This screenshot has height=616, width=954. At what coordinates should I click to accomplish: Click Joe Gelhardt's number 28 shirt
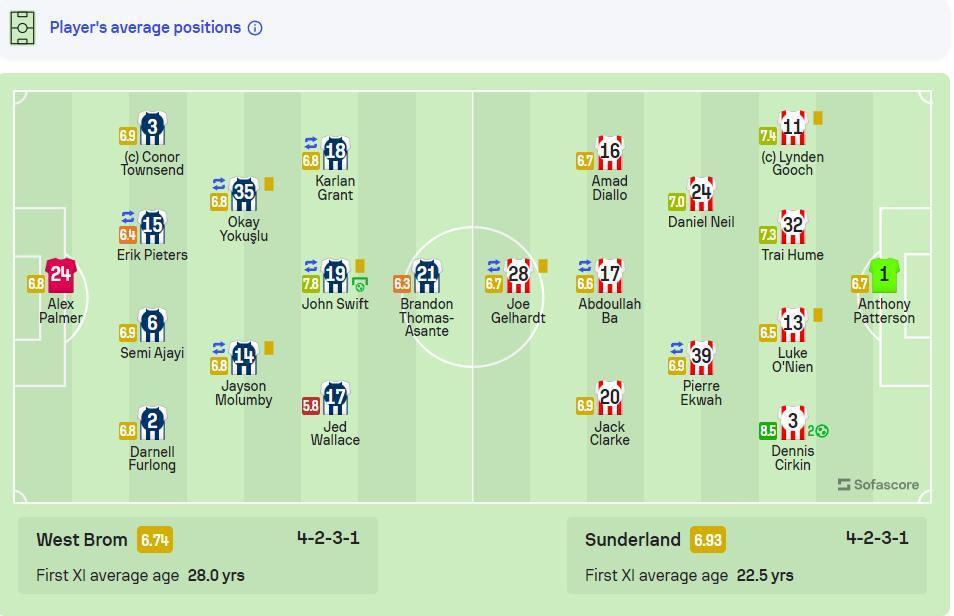[x=518, y=276]
